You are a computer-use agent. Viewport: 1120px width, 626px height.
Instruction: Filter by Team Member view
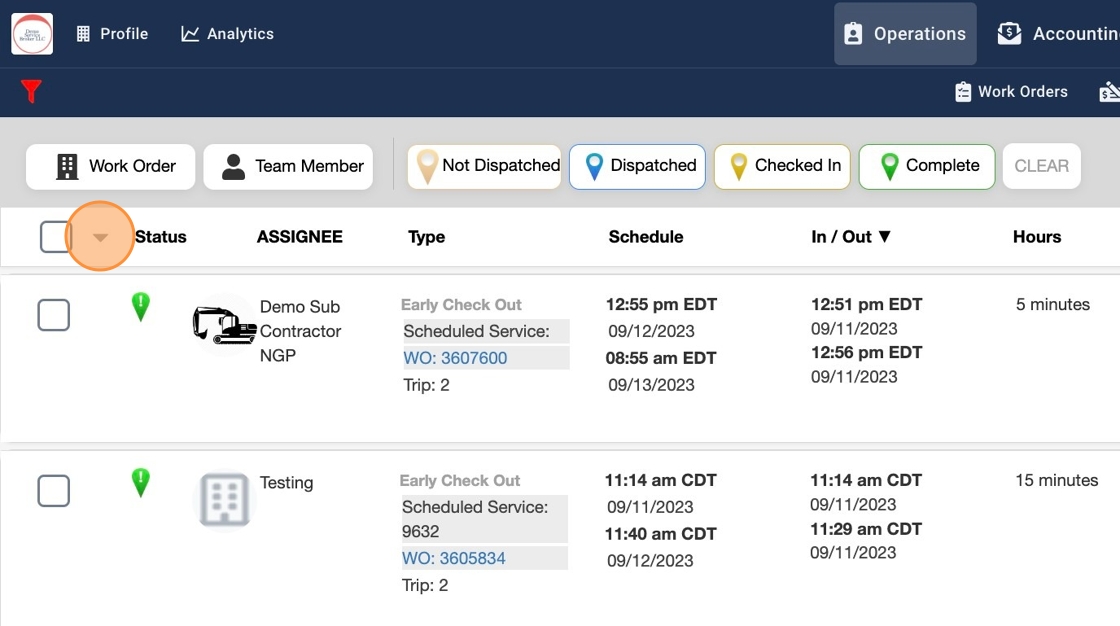tap(288, 166)
